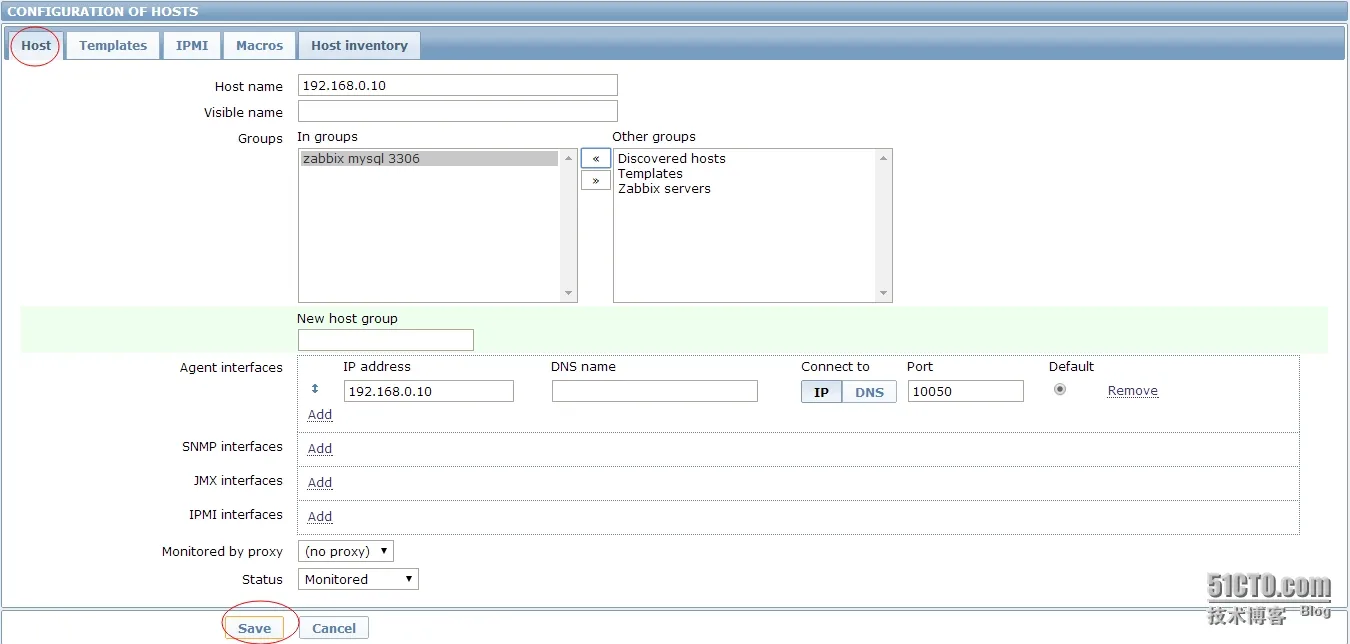Viewport: 1350px width, 644px height.
Task: Click the agent IP address field
Action: coord(429,391)
